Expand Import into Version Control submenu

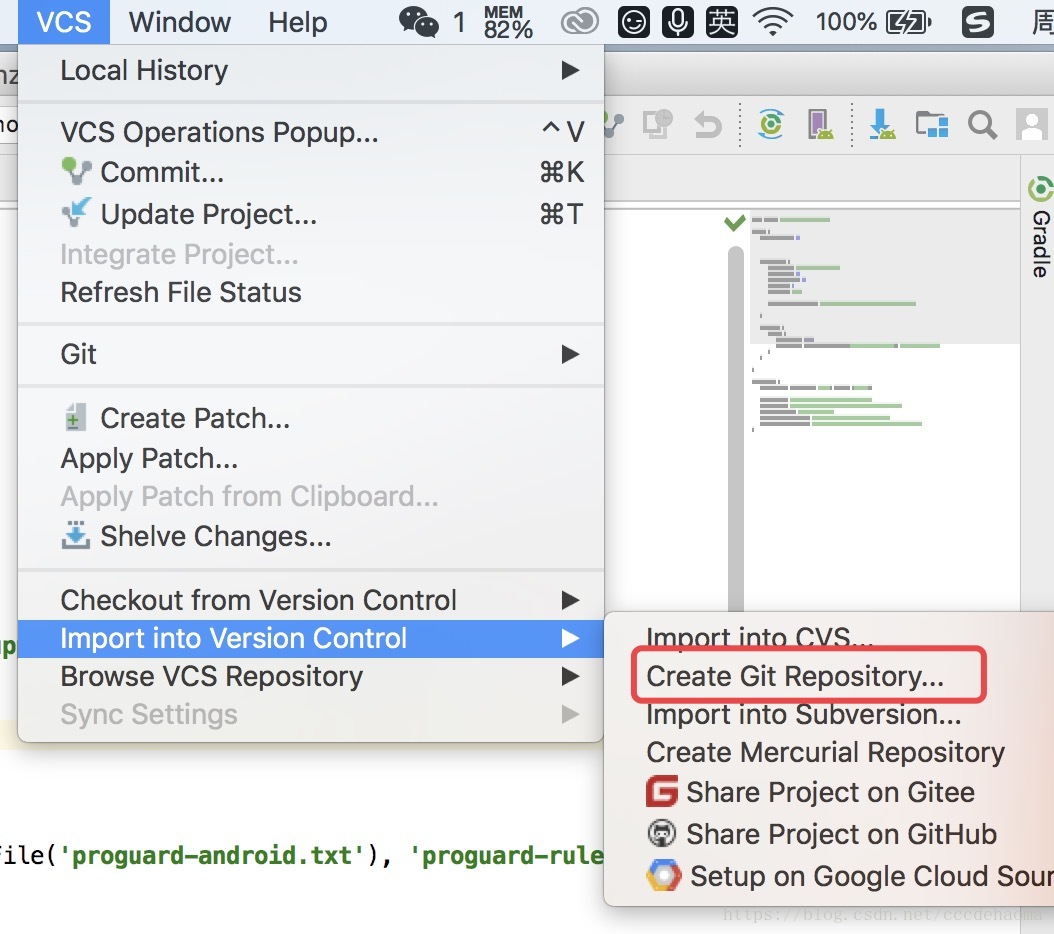click(311, 639)
